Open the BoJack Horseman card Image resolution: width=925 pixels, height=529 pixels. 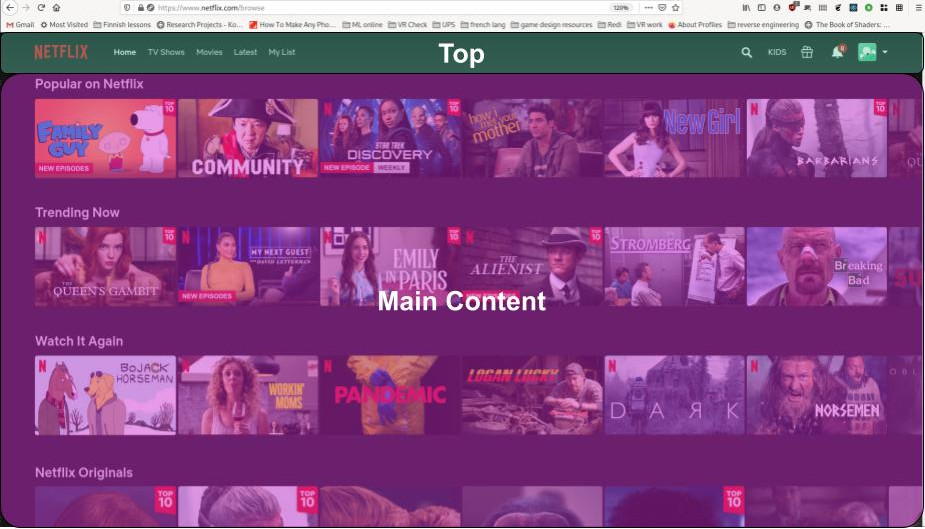click(105, 395)
